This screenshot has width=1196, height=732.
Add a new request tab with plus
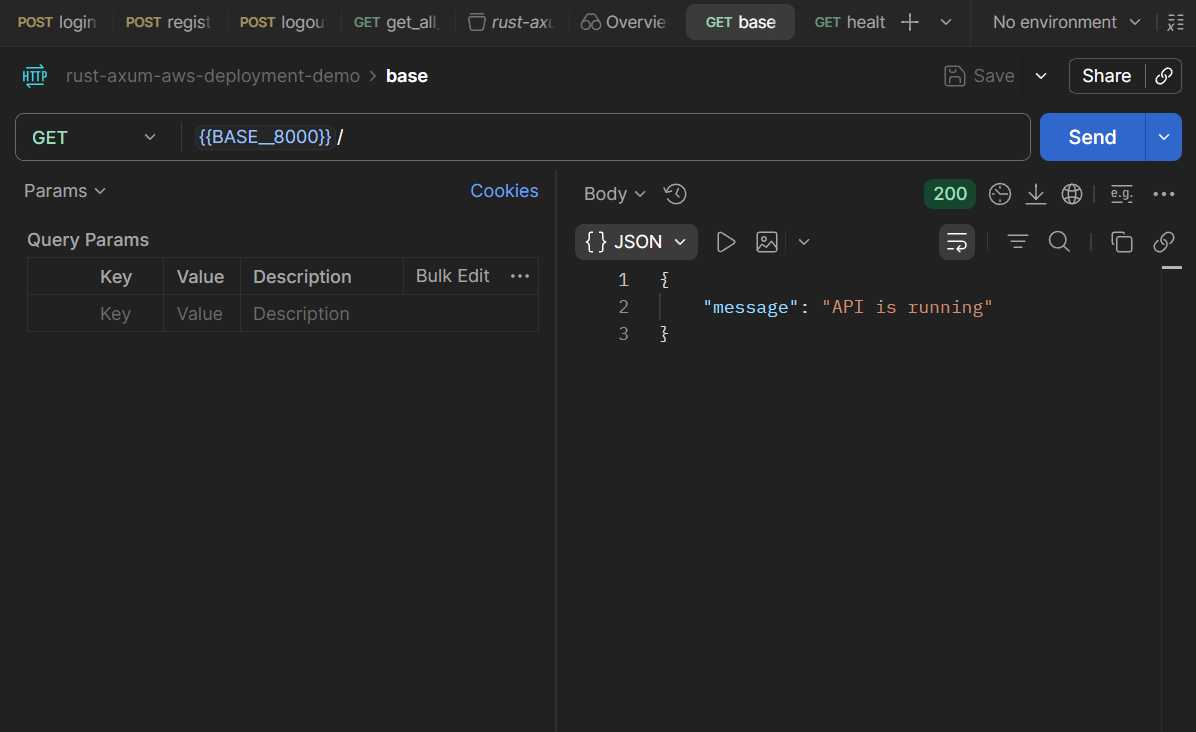pos(909,22)
